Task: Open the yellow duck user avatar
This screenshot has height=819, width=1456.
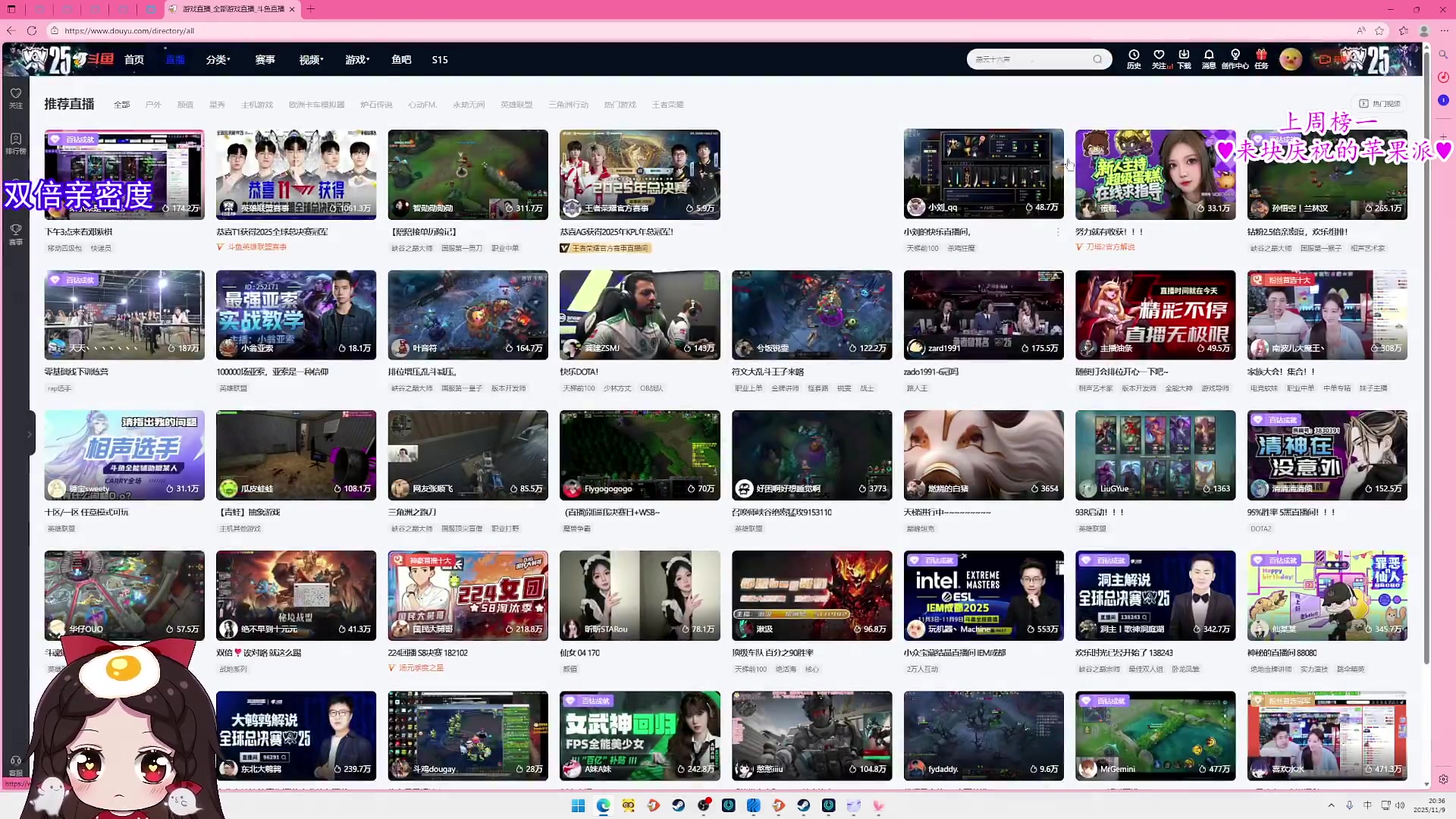Action: (x=1290, y=59)
